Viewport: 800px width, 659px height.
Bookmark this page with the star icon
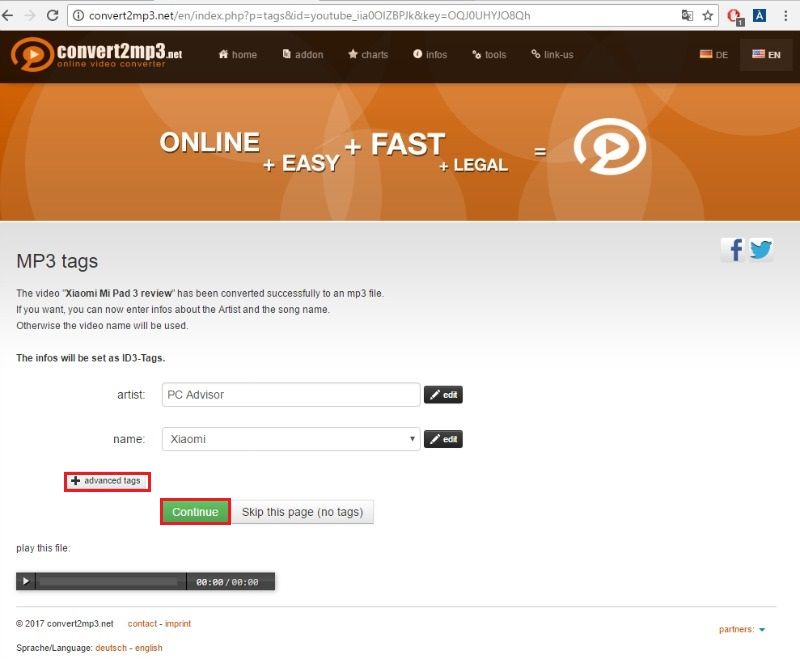coord(708,15)
